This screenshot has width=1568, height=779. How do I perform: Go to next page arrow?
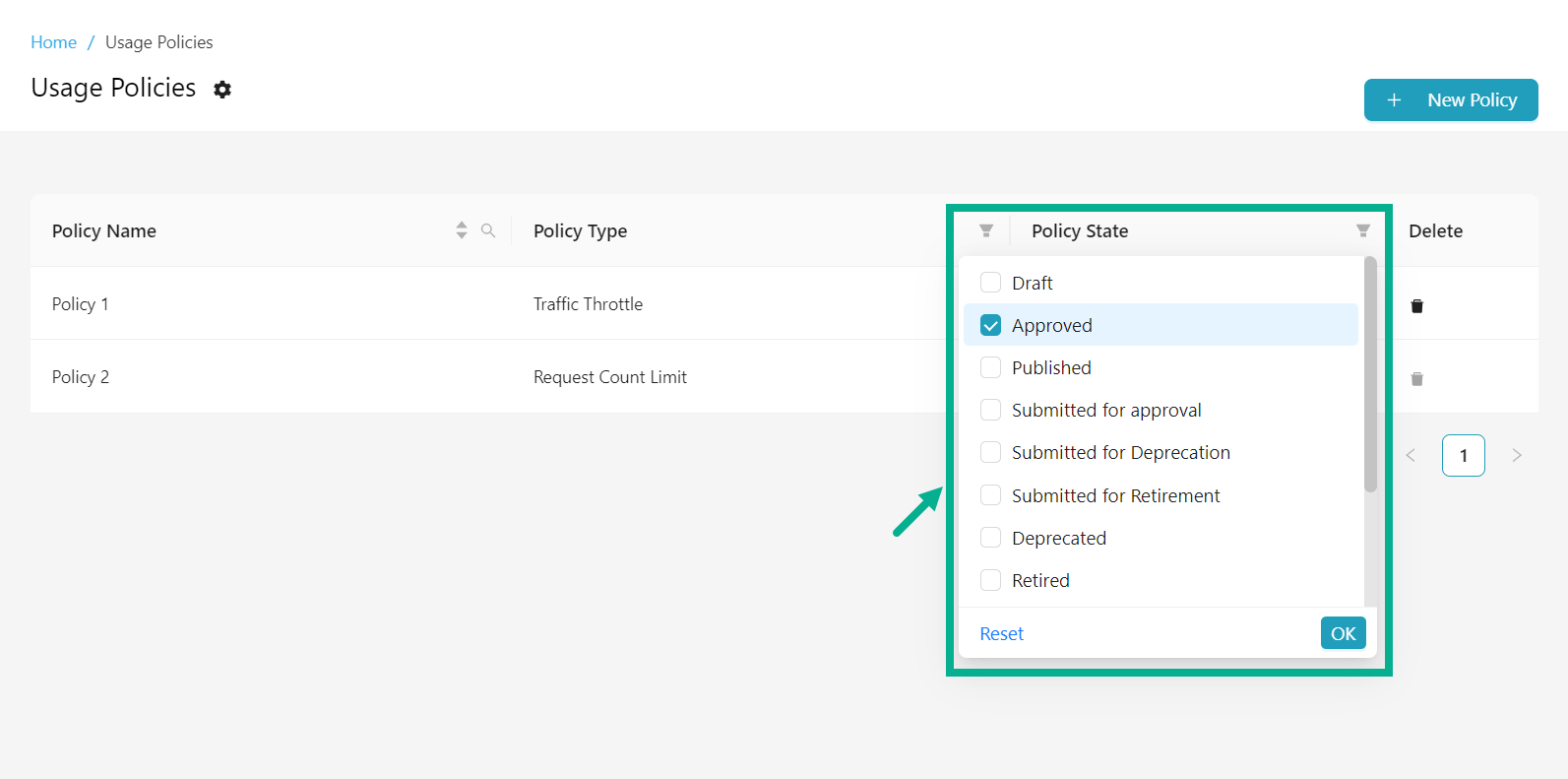point(1517,455)
